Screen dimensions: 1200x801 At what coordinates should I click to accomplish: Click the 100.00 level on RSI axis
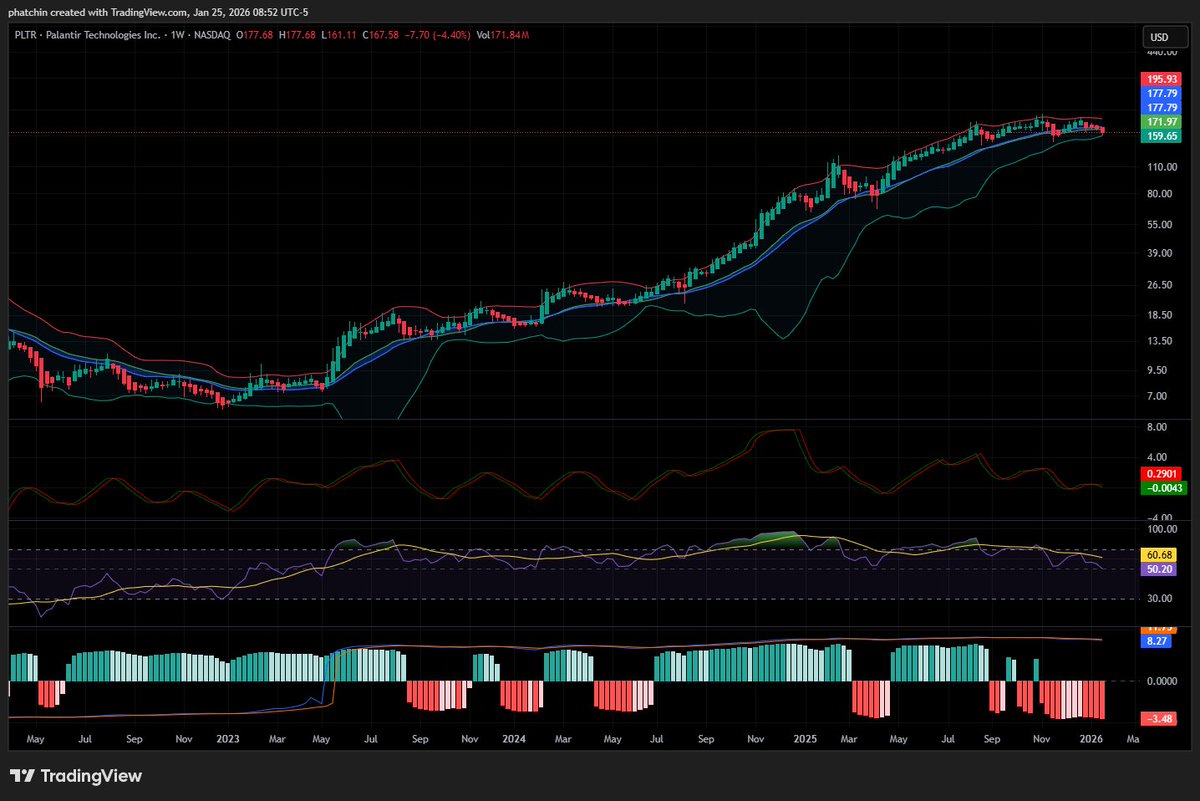[x=1160, y=529]
